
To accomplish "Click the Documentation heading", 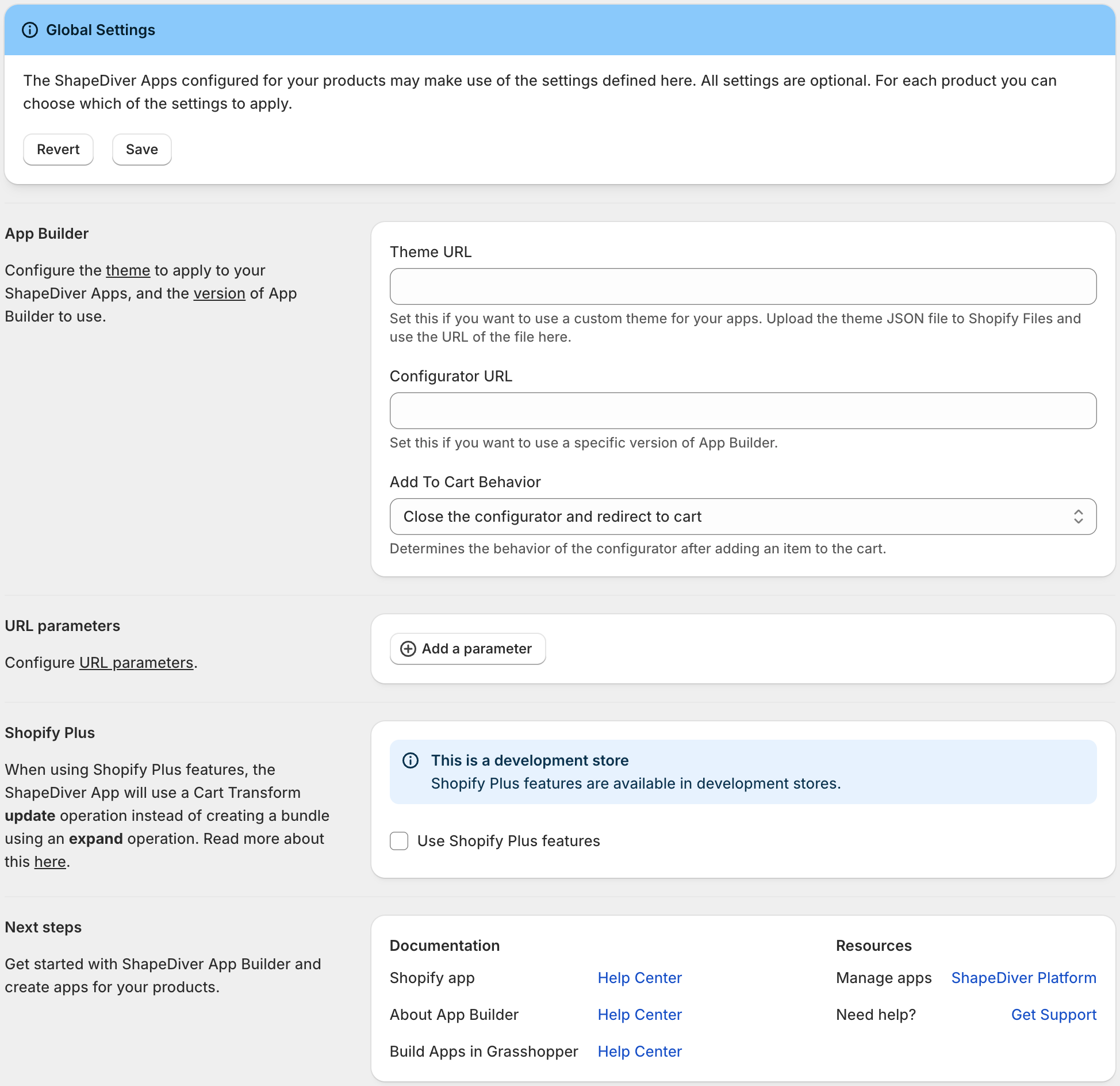I will (x=445, y=946).
